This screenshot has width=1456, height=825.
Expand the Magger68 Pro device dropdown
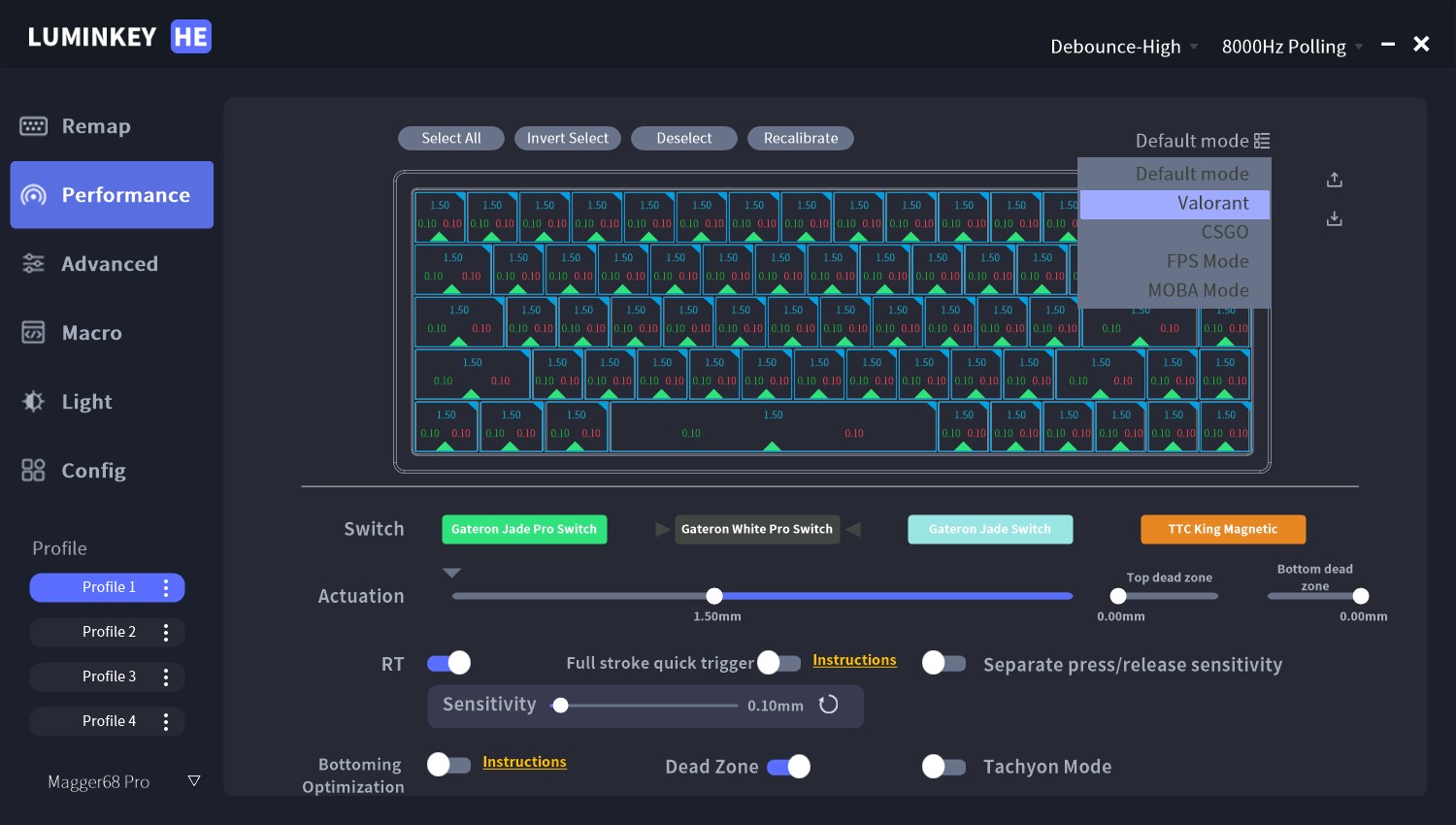pos(194,781)
